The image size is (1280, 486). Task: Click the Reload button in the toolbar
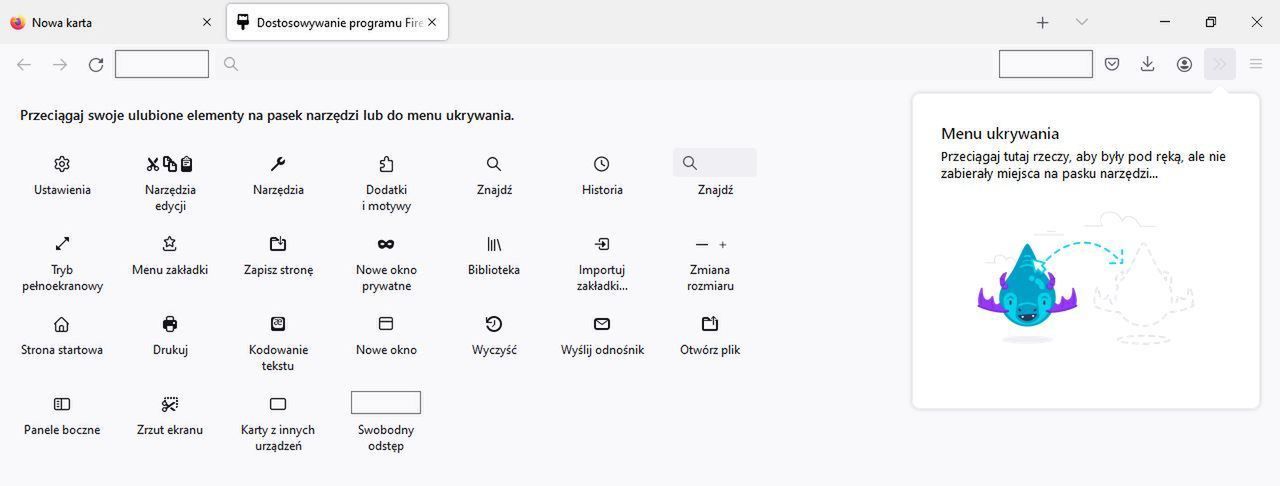click(x=96, y=64)
